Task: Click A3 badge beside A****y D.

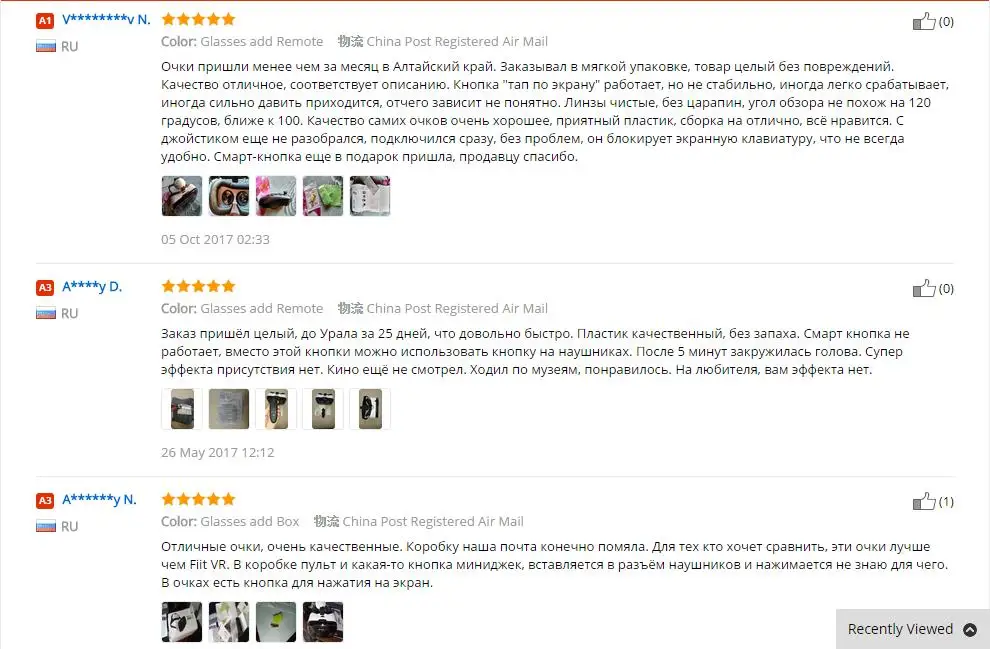Action: (x=45, y=287)
